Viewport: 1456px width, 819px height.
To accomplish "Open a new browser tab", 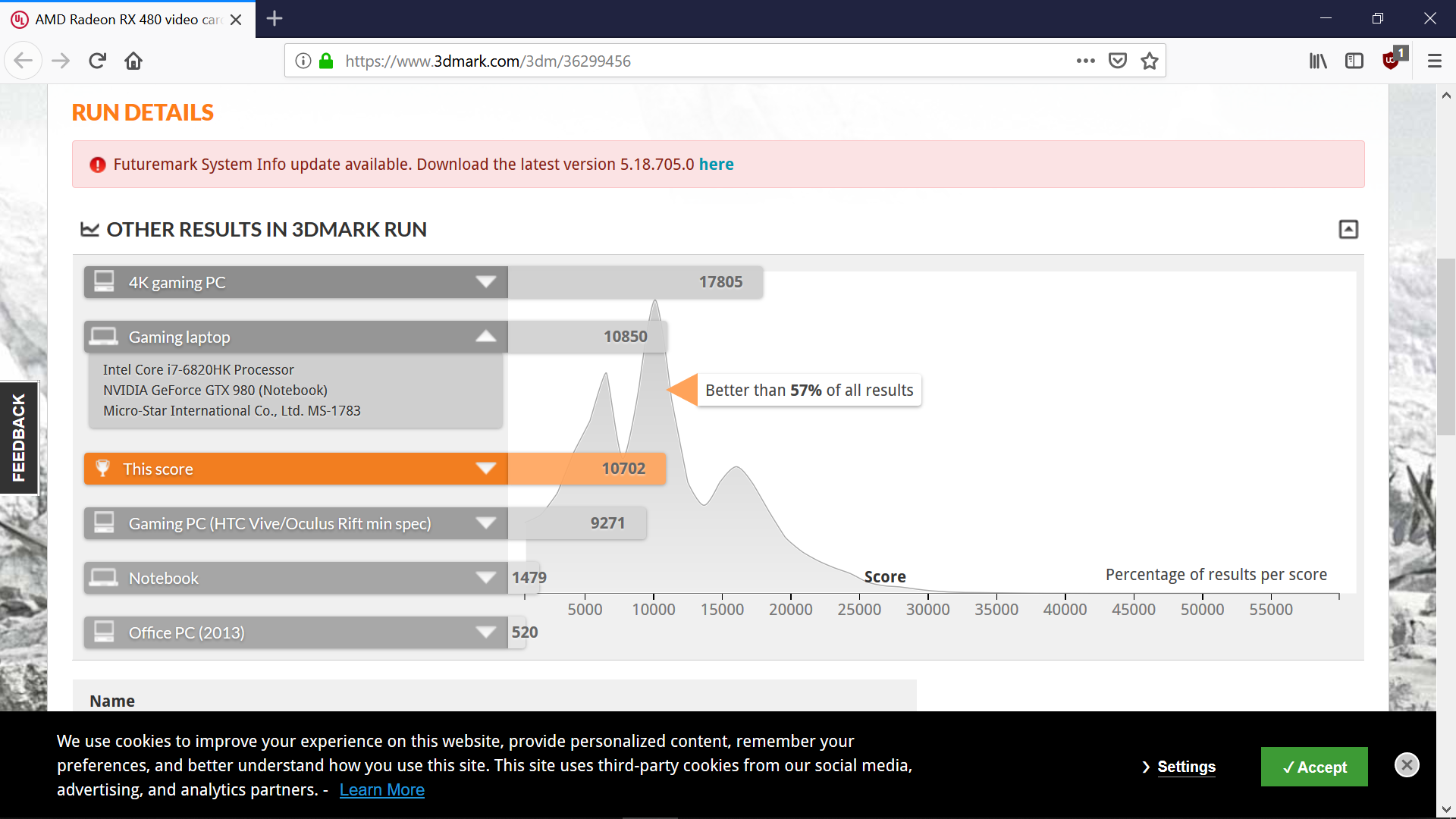I will click(275, 19).
